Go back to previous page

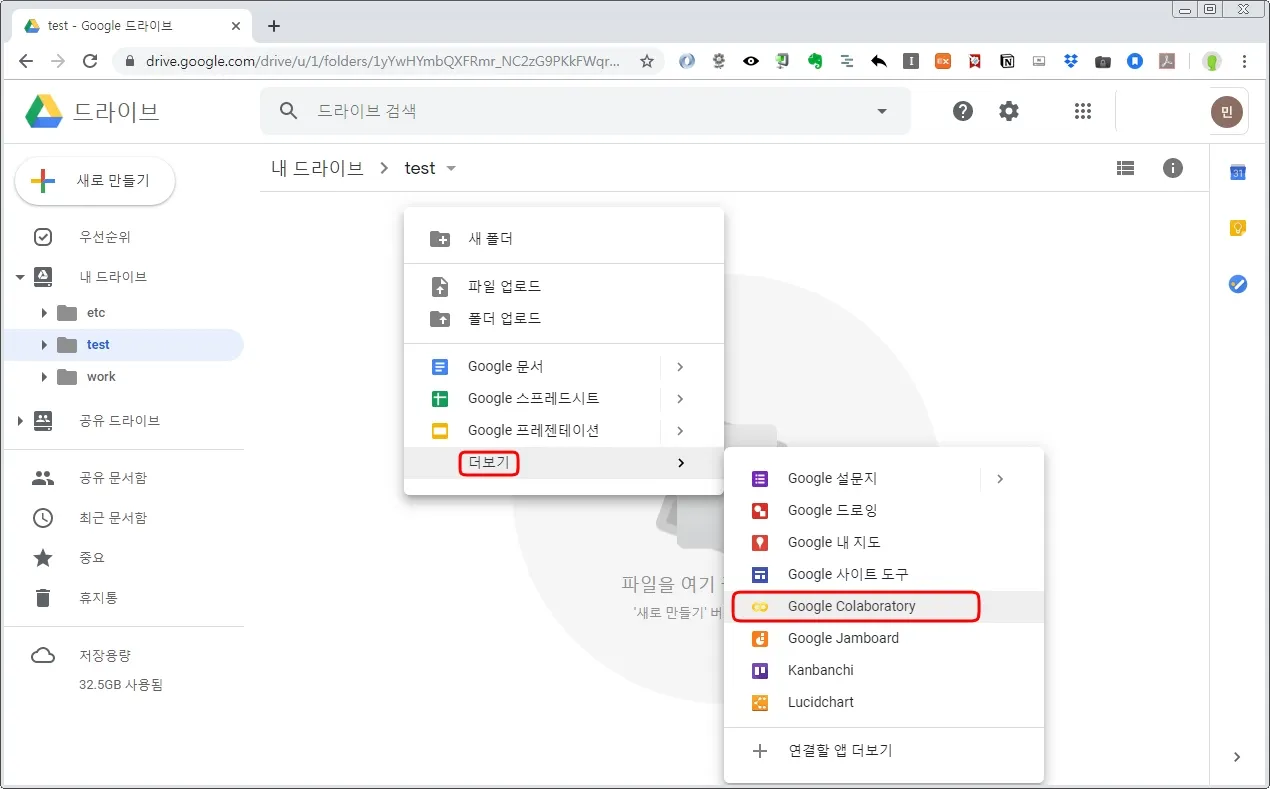tap(26, 61)
